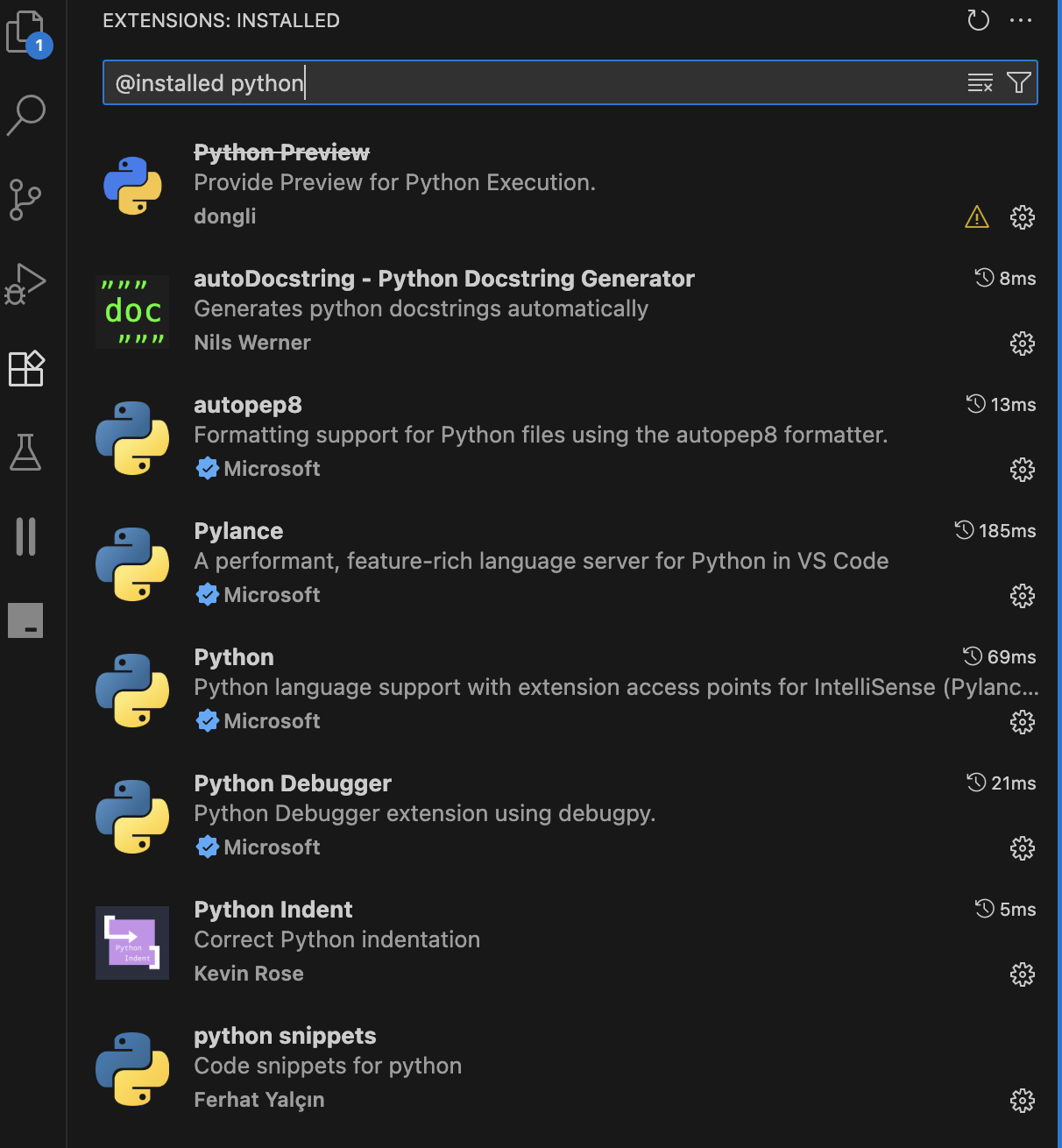Click the warning icon on Python Preview

[977, 216]
